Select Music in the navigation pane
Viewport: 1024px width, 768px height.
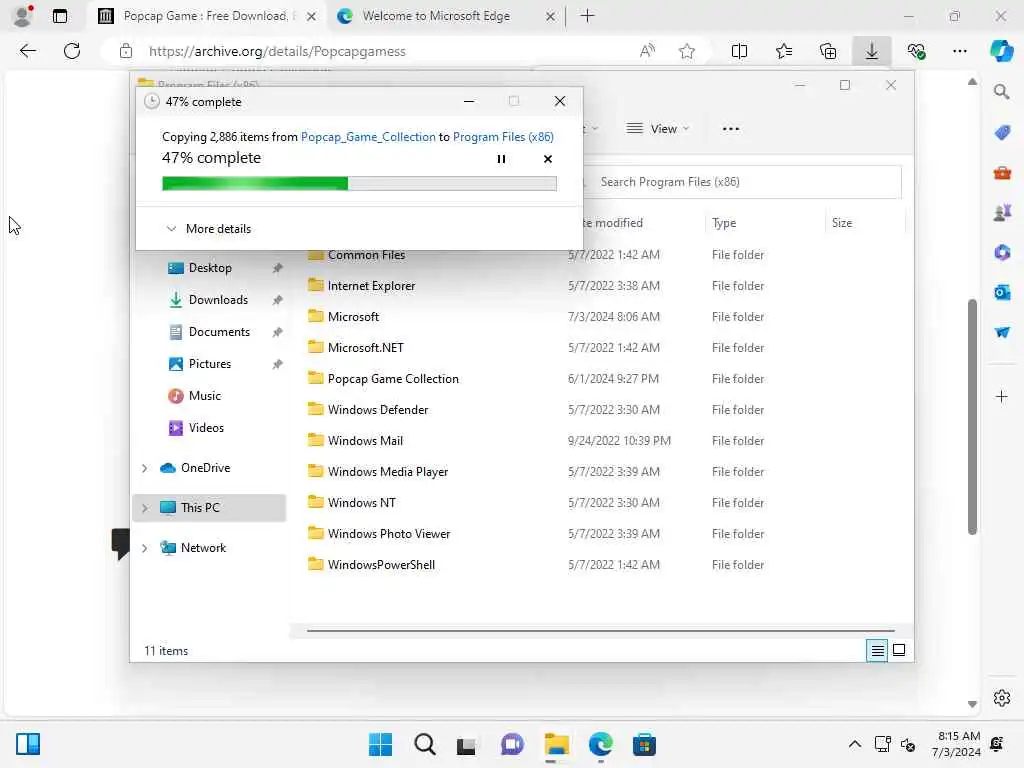point(204,396)
